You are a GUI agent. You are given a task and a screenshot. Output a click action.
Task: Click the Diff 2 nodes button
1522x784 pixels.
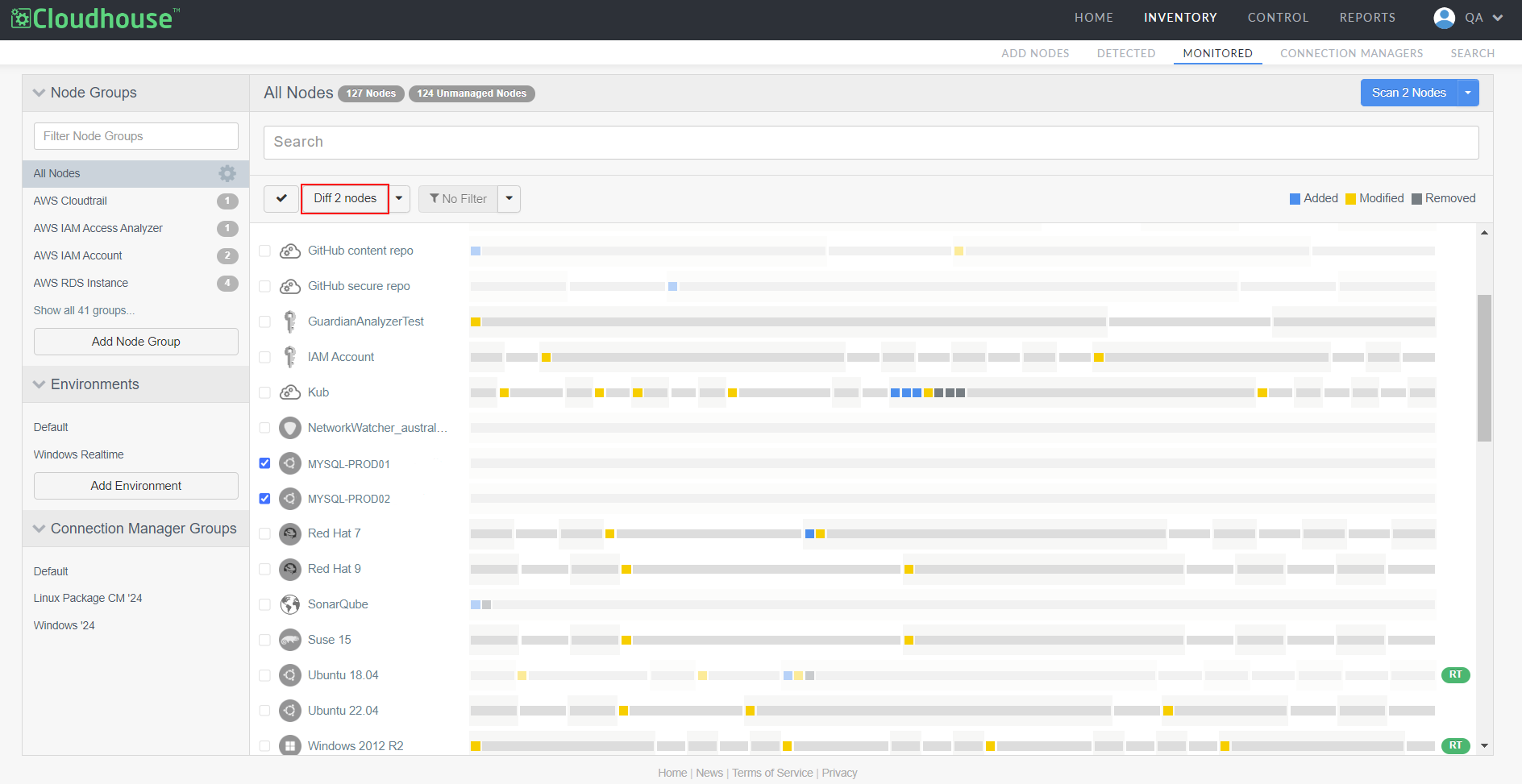[345, 198]
